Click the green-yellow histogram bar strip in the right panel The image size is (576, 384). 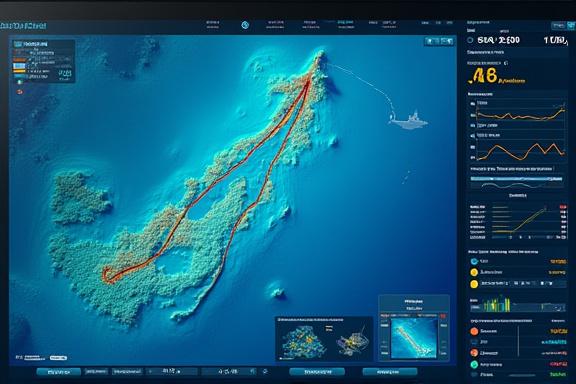tap(518, 305)
